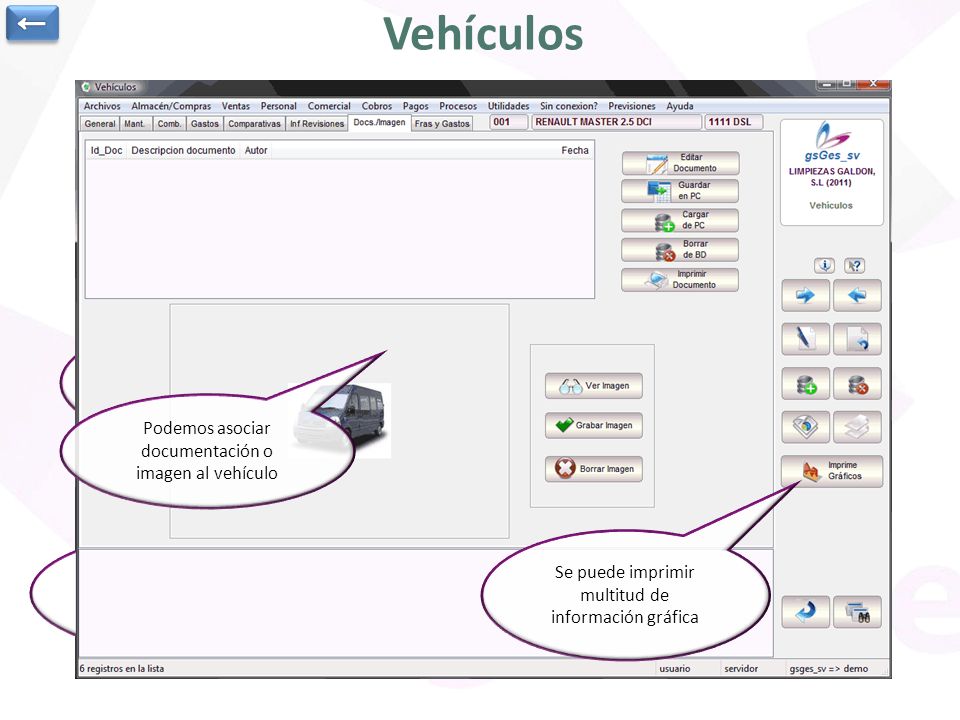Viewport: 960px width, 720px height.
Task: Click the blue back arrow slide button
Action: click(32, 23)
